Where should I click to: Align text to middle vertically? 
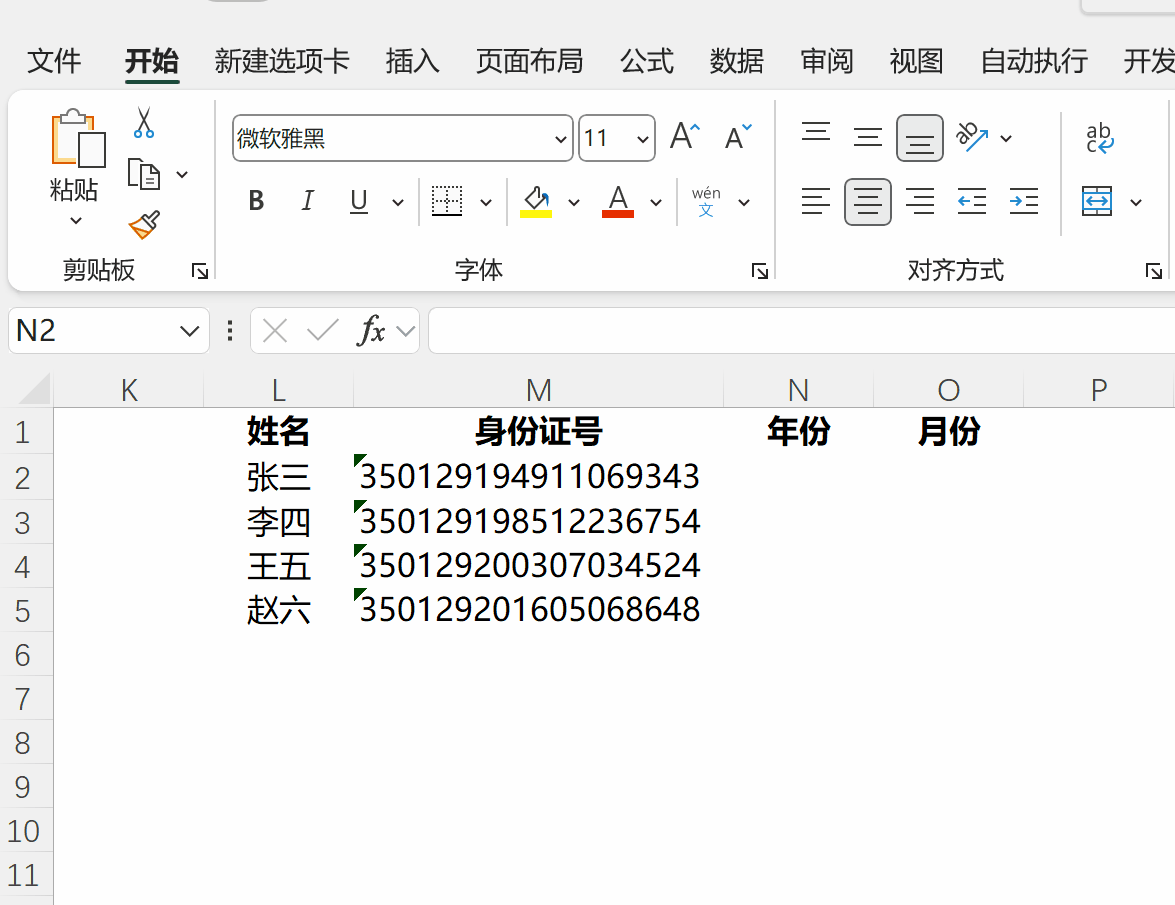(868, 137)
